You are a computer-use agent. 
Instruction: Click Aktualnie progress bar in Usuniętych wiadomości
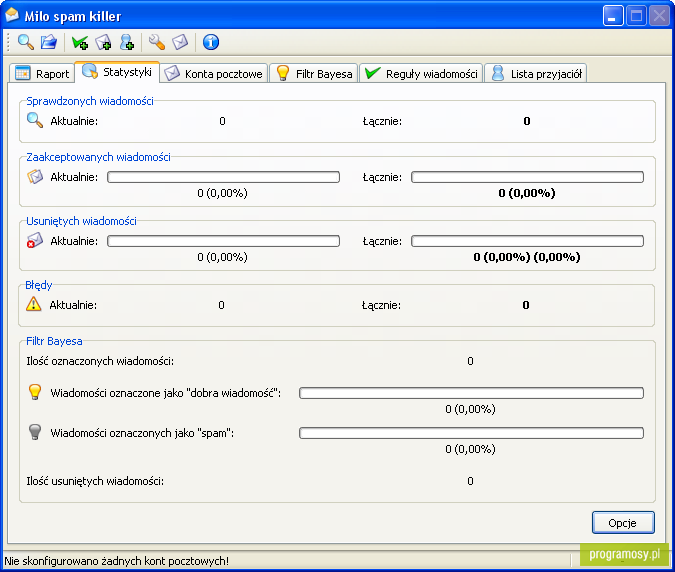click(x=223, y=241)
